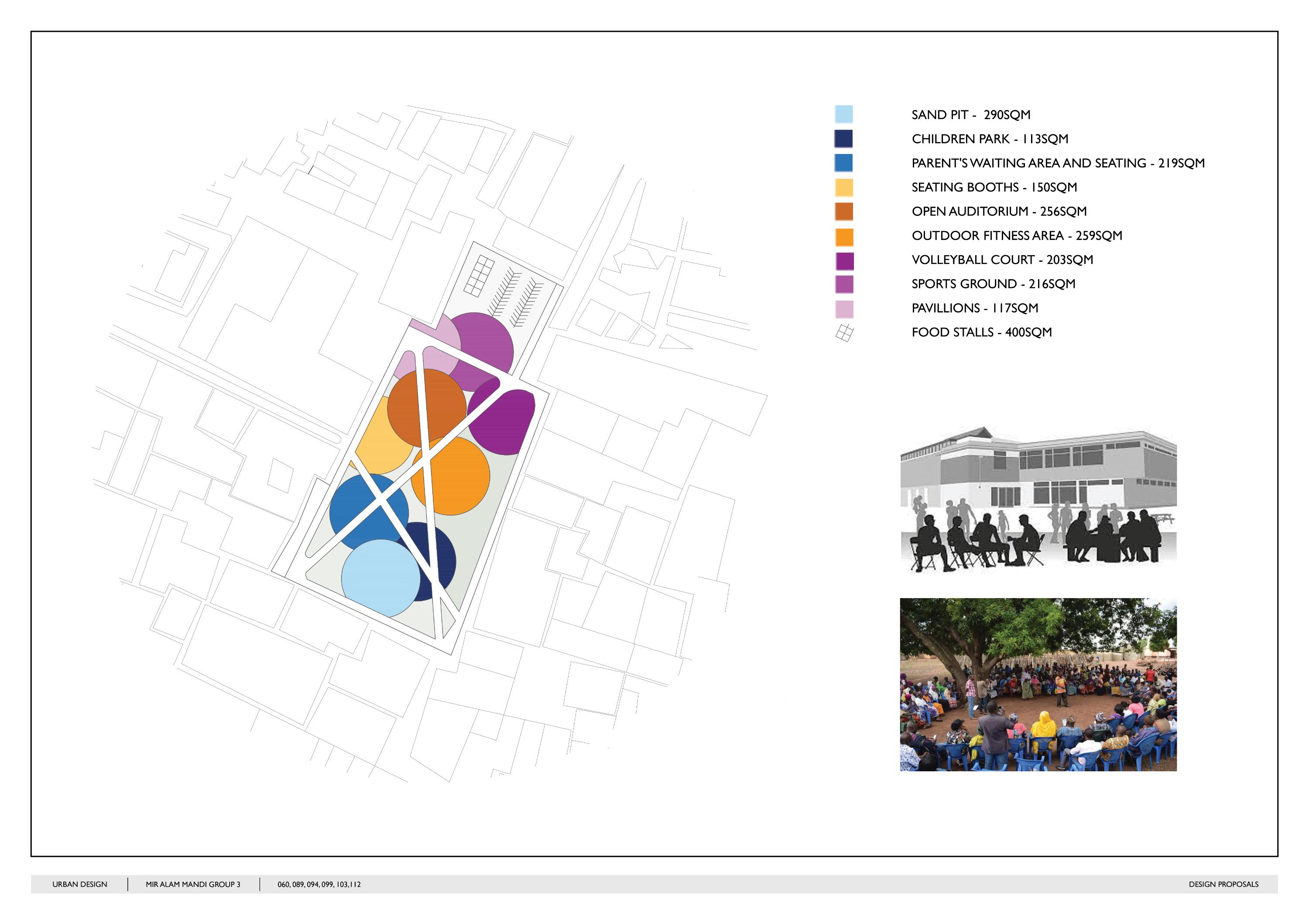Click the 'OPEN AUDITORIUM - 256SQM' legend text
The image size is (1309, 924).
(999, 212)
